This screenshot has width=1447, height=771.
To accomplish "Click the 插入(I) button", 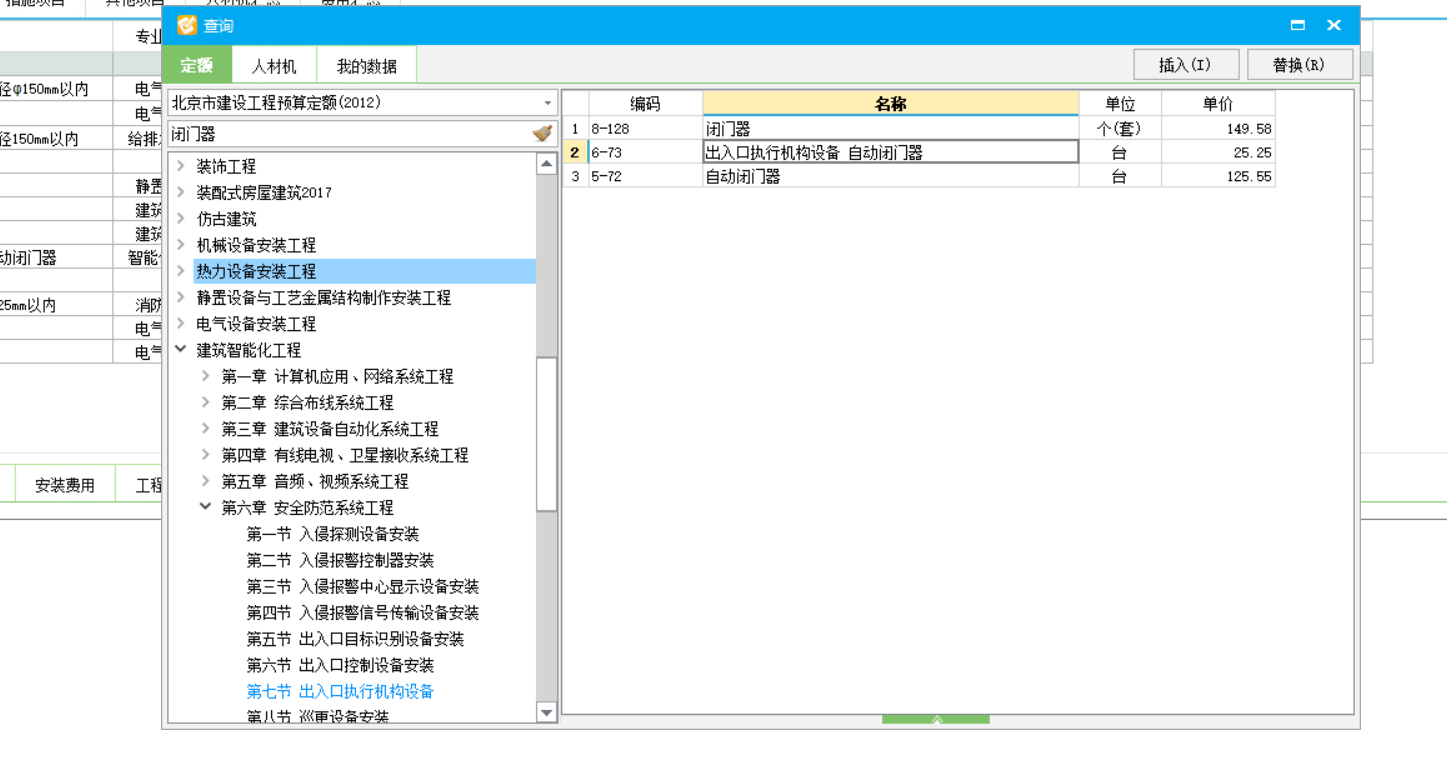I will 1186,64.
